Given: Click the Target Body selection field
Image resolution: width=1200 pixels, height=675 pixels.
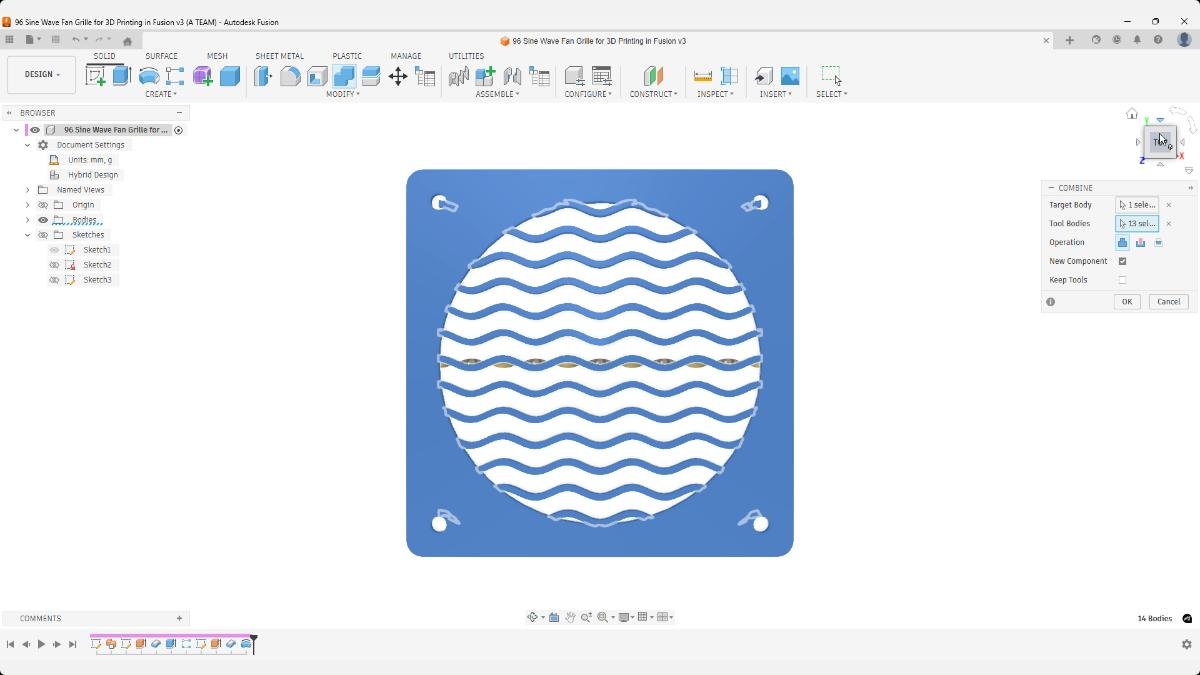Looking at the screenshot, I should coord(1137,205).
